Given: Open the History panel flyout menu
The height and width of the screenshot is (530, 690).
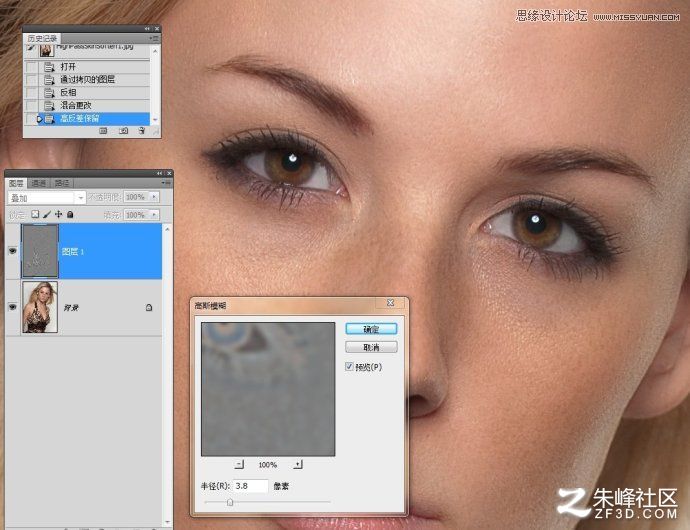Looking at the screenshot, I should coord(154,39).
